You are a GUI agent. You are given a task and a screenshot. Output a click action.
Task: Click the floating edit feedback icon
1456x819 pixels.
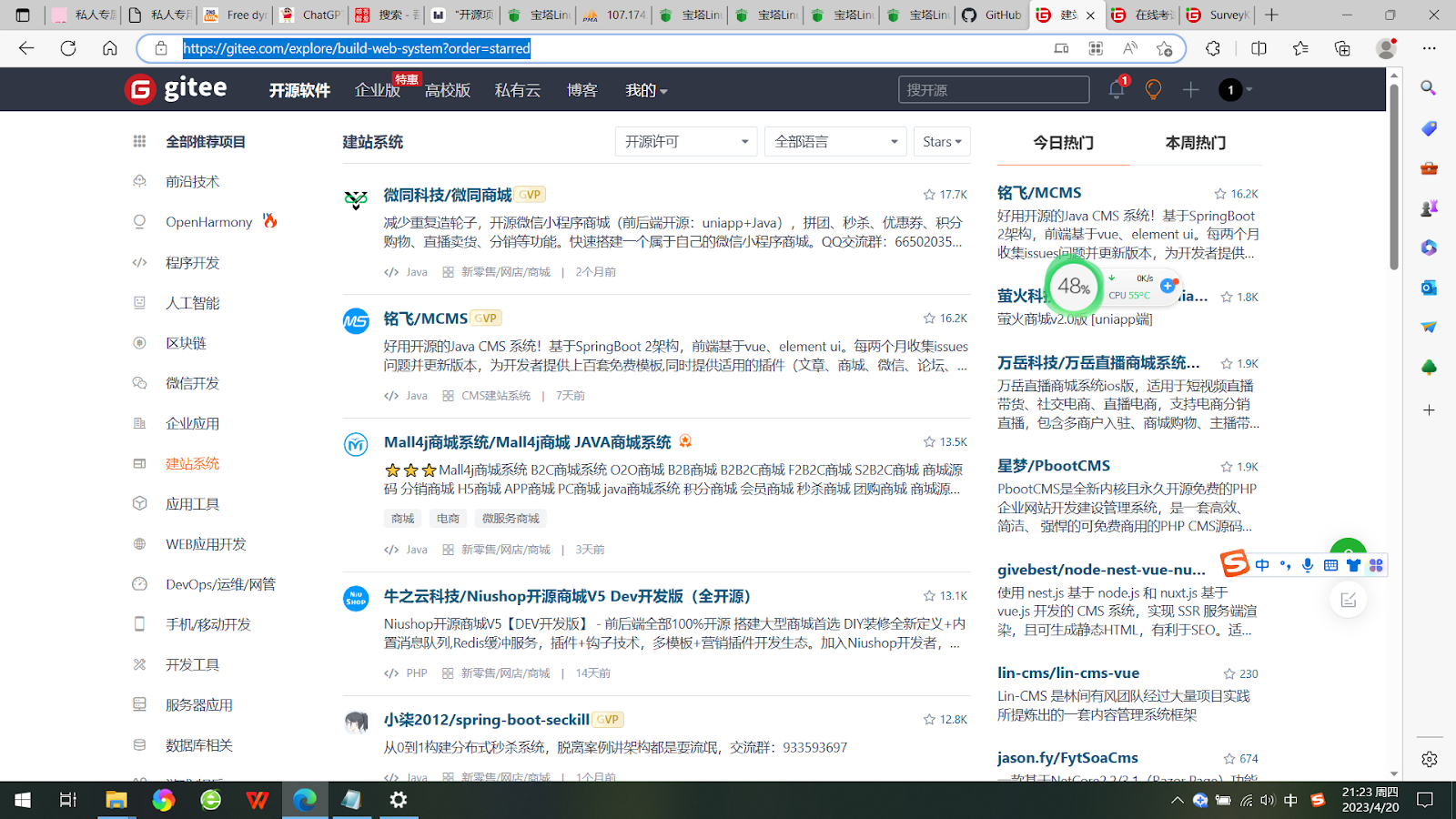pyautogui.click(x=1348, y=600)
